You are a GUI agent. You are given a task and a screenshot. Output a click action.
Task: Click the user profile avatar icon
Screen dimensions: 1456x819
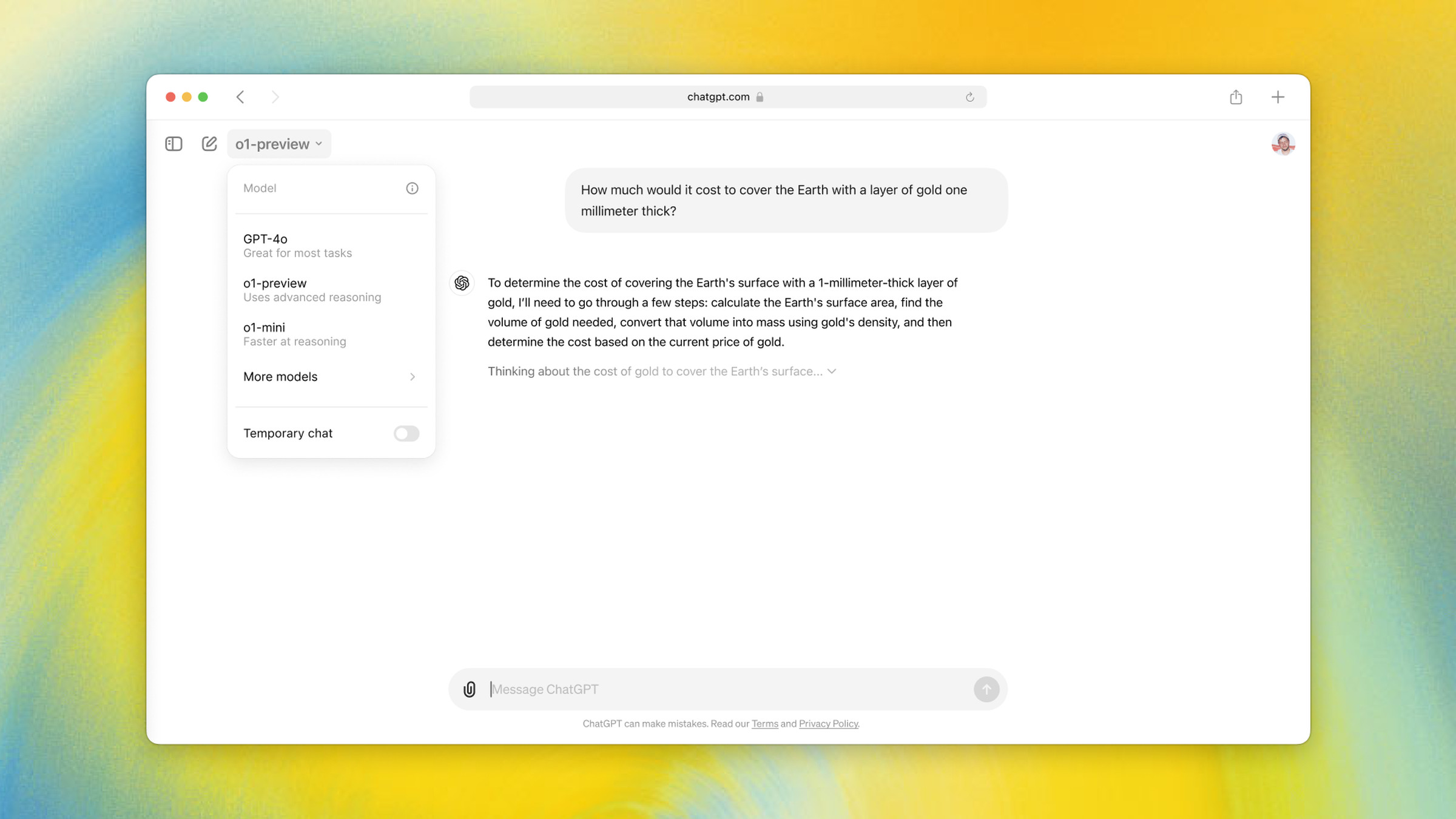pos(1282,144)
